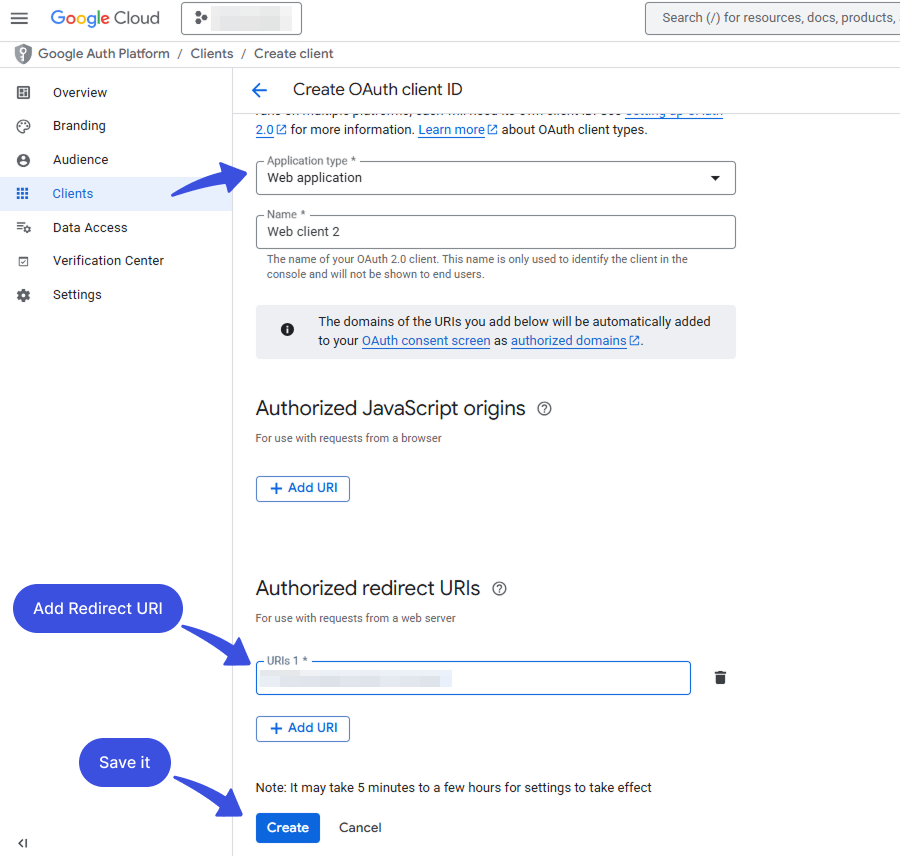
Task: Open the OAuth consent screen link
Action: pyautogui.click(x=425, y=340)
